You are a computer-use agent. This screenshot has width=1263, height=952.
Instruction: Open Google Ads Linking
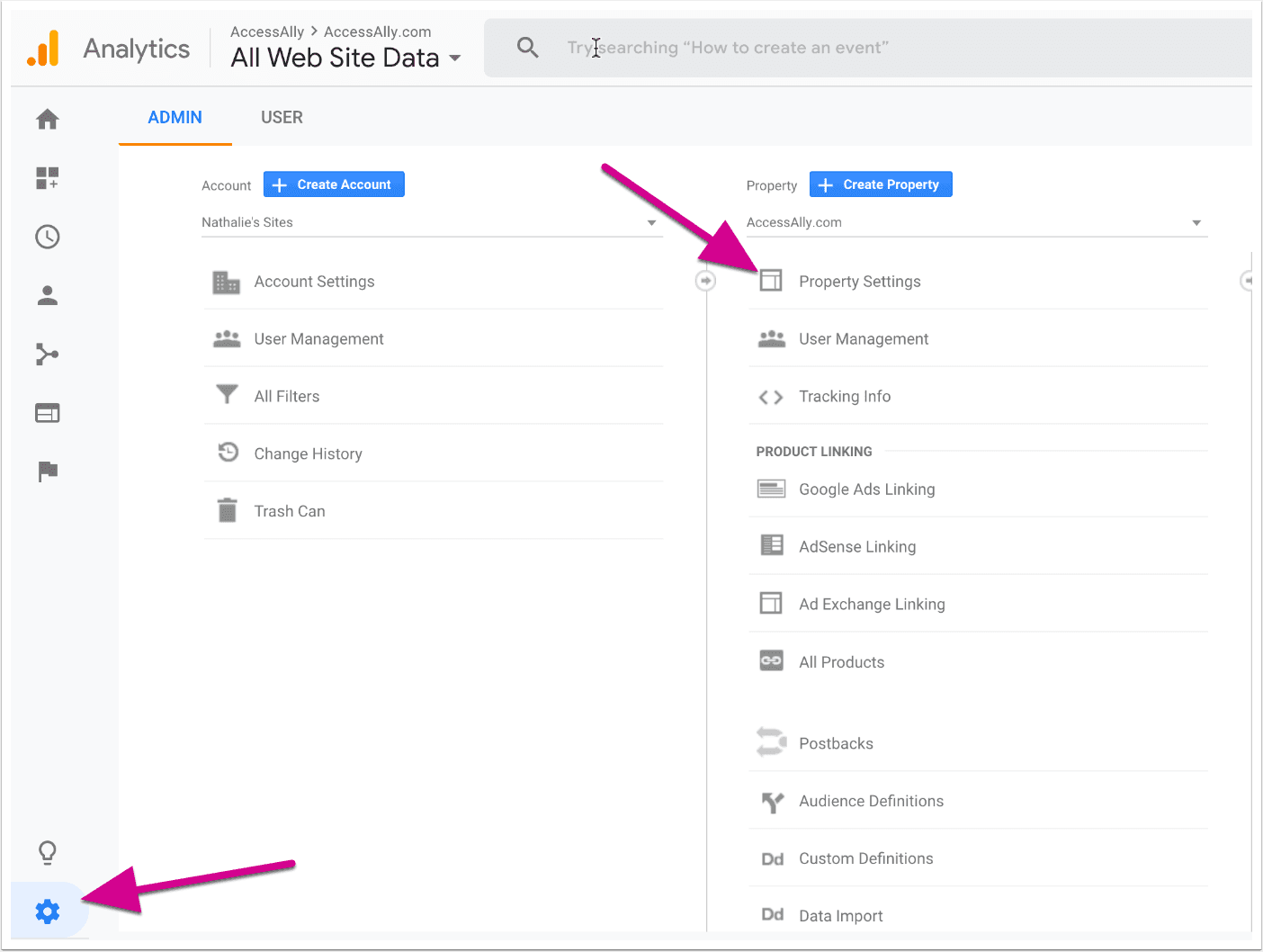[x=867, y=489]
